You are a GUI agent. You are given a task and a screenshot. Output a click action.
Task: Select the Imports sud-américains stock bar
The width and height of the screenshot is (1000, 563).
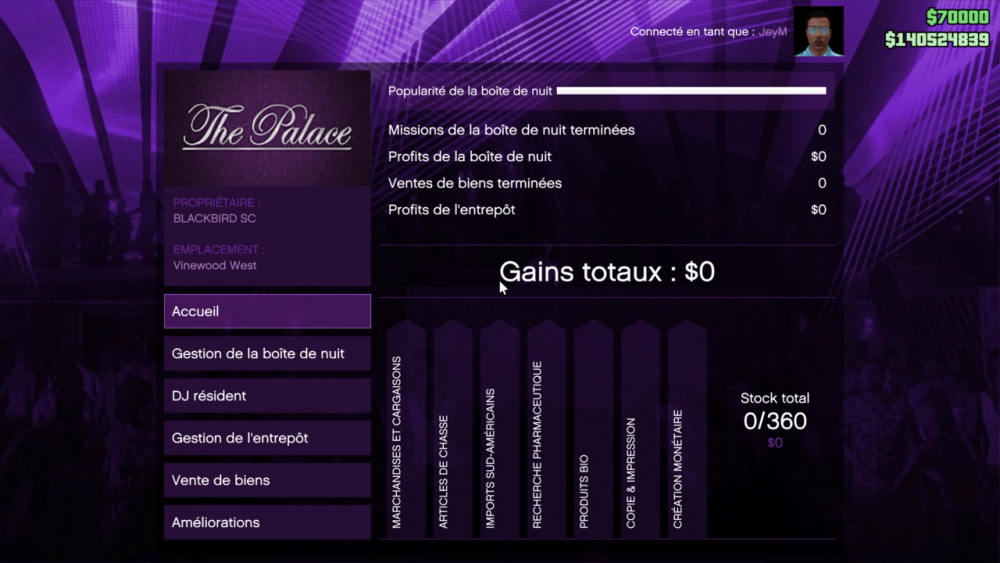pyautogui.click(x=500, y=430)
